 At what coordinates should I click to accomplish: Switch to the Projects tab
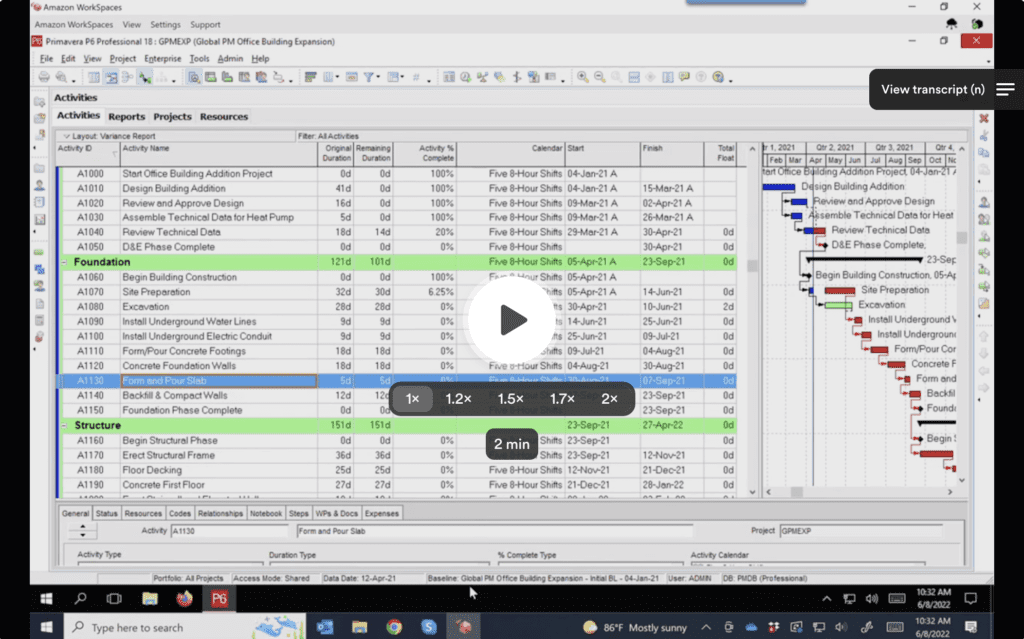172,117
